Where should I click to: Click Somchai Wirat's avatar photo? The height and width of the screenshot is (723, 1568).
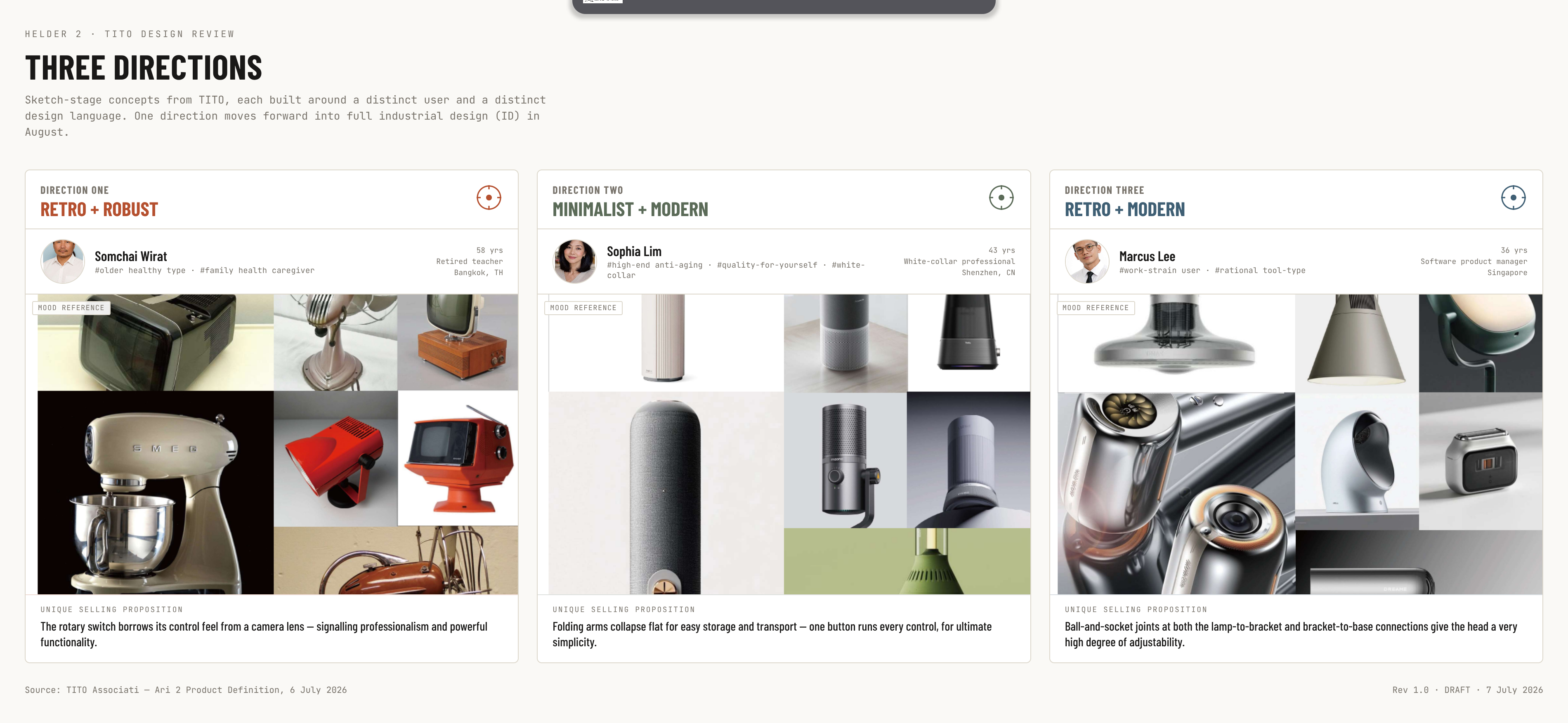tap(63, 262)
